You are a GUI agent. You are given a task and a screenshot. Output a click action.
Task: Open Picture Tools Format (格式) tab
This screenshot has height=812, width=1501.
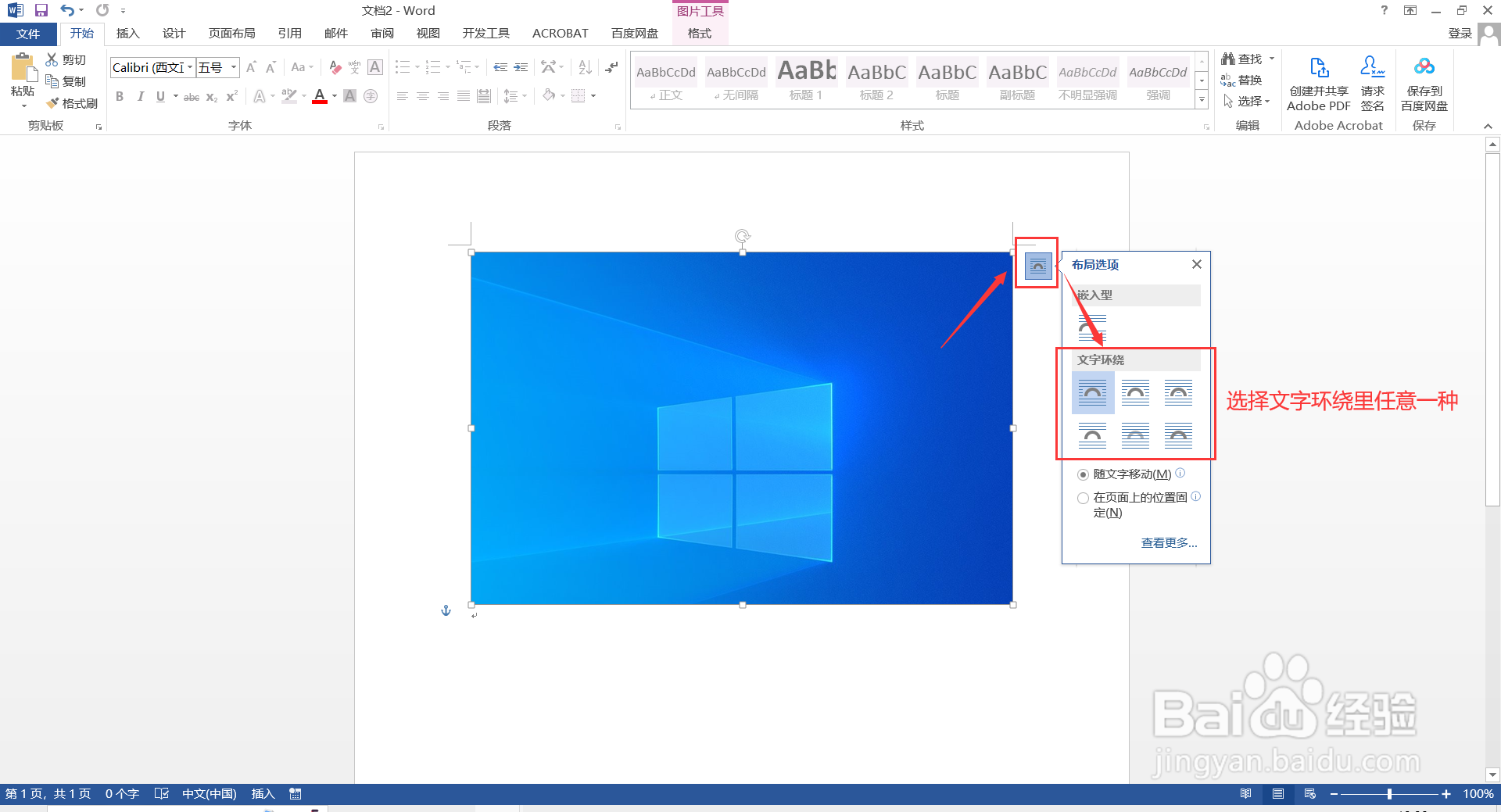(x=700, y=34)
